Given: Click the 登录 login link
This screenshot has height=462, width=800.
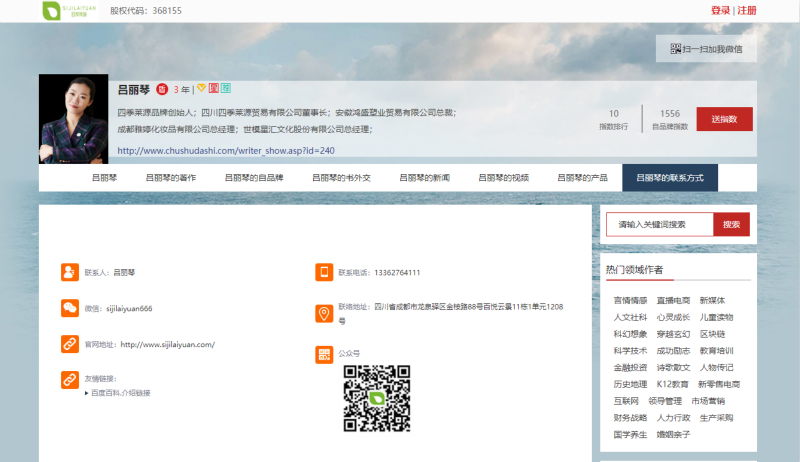Looking at the screenshot, I should (720, 10).
